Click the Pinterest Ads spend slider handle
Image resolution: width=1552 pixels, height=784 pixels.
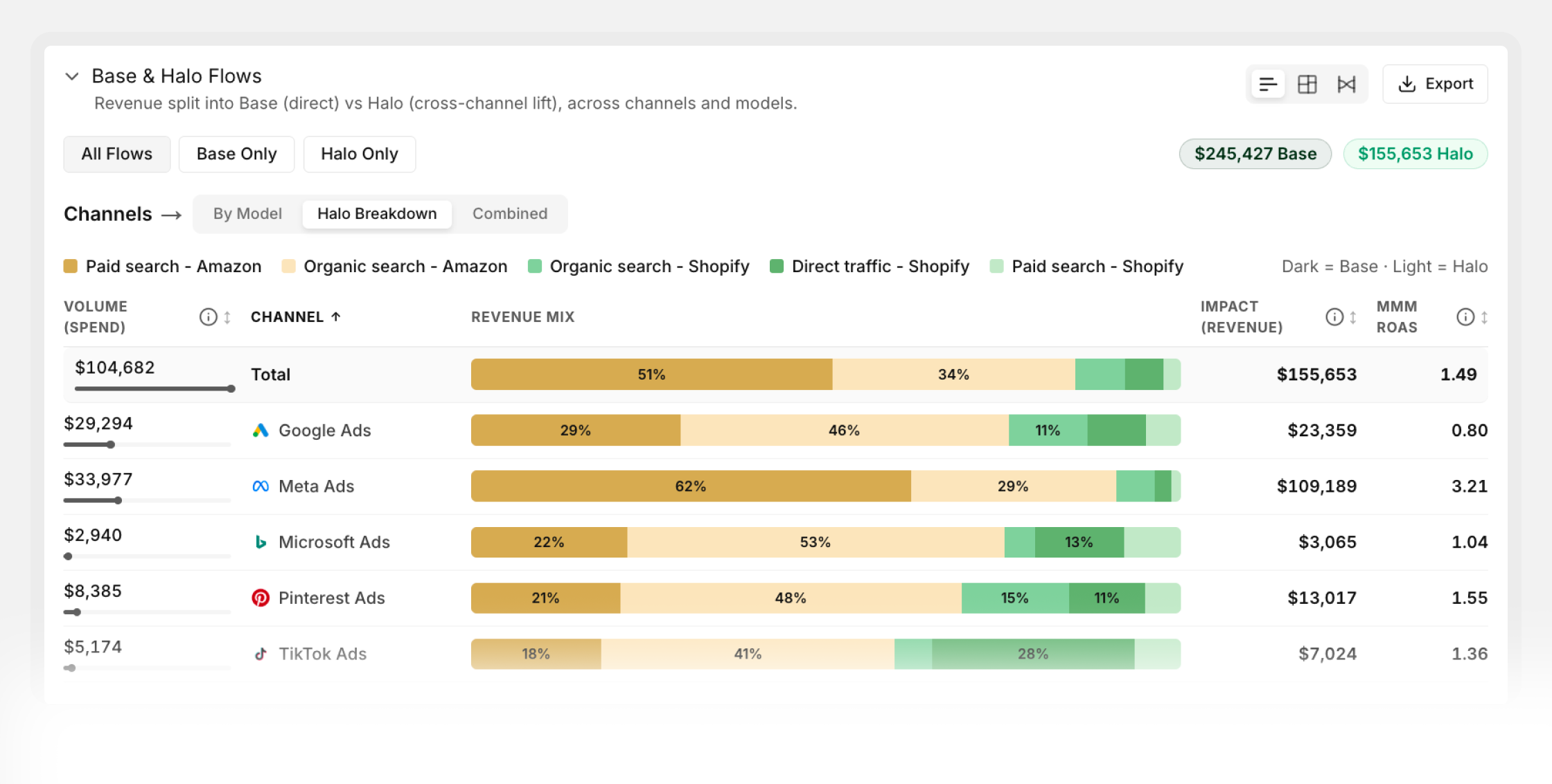[77, 612]
